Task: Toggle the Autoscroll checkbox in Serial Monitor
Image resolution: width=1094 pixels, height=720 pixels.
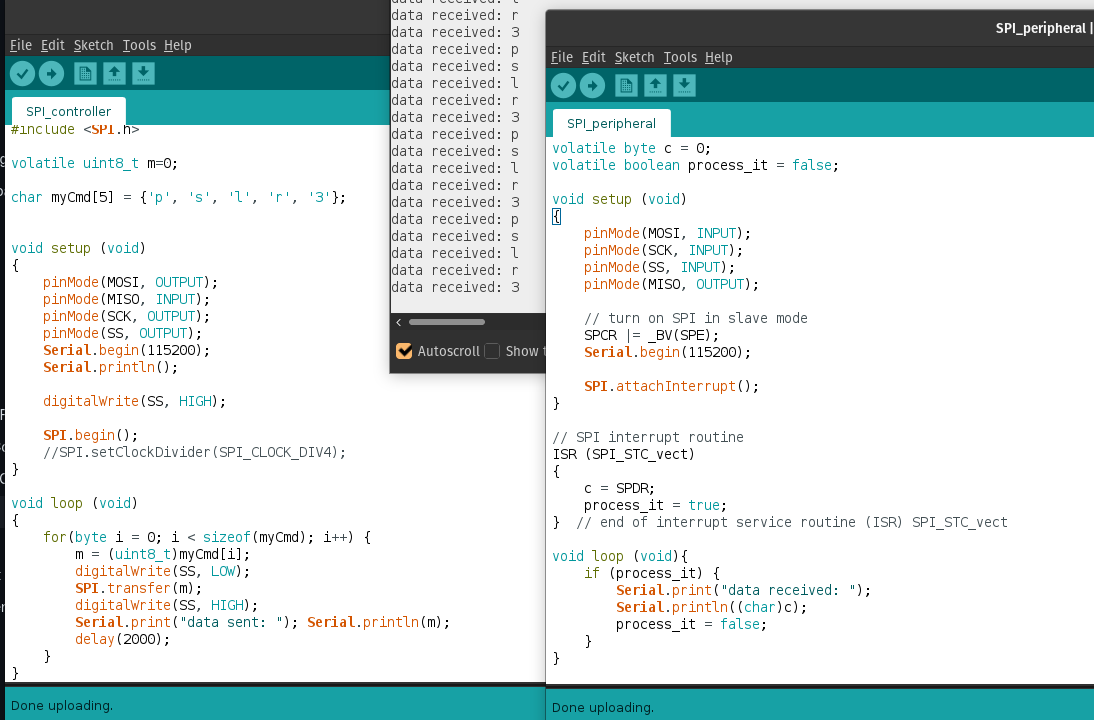Action: coord(404,351)
